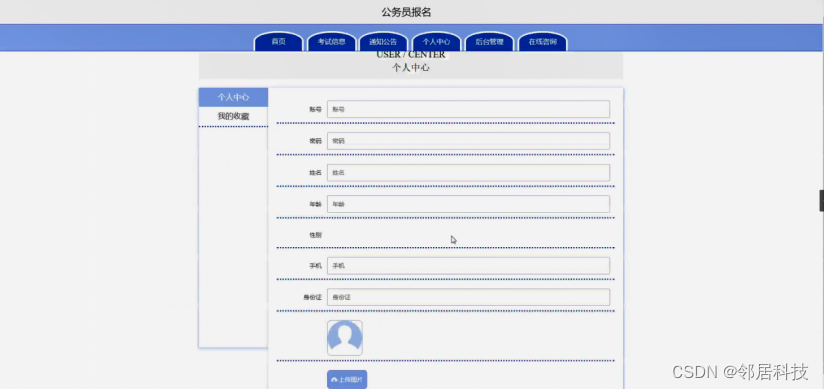The image size is (824, 390).
Task: Select 个人中心 in the left sidebar
Action: click(233, 97)
